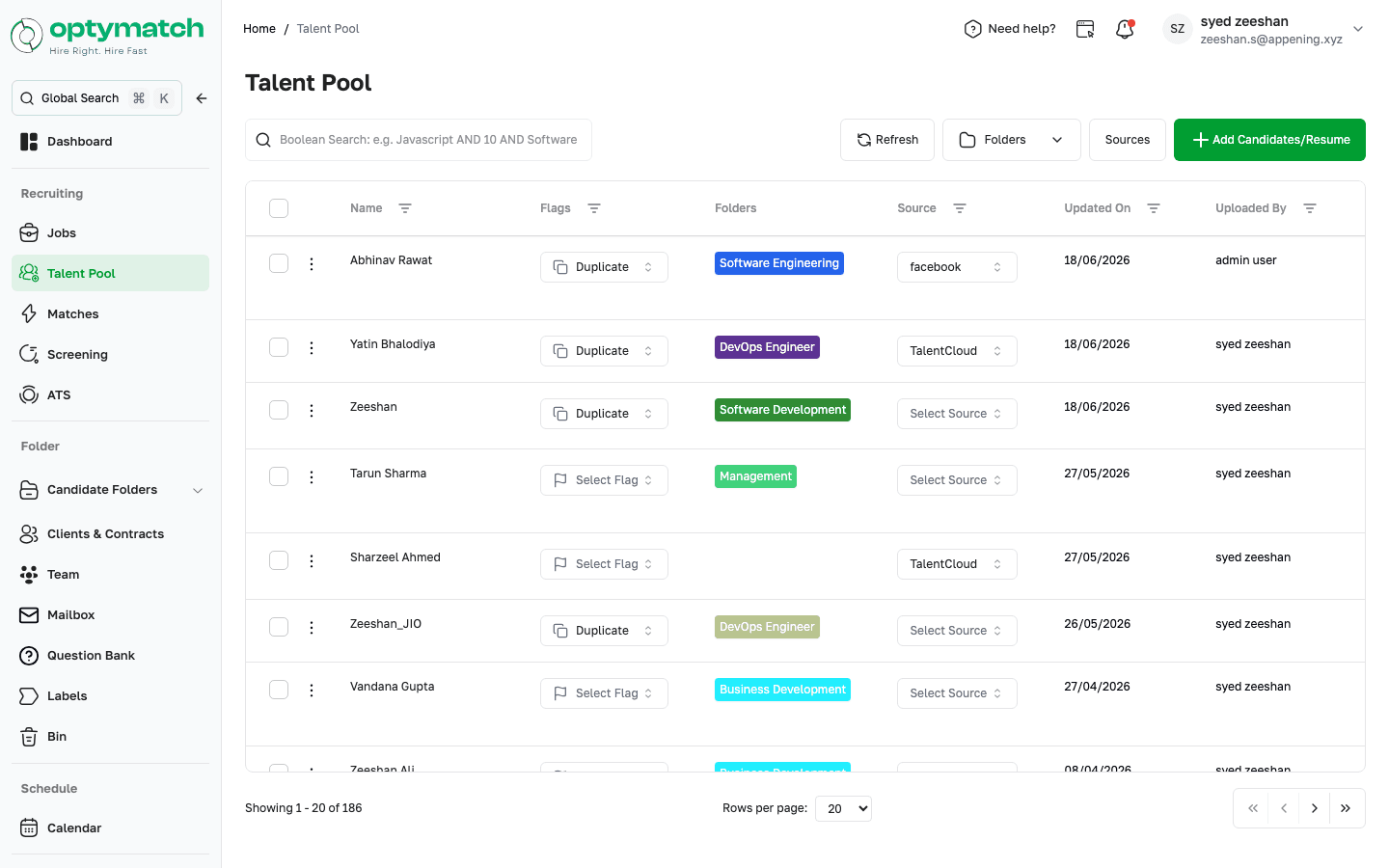Select the Abhinav Rawat row checkbox

(x=279, y=263)
